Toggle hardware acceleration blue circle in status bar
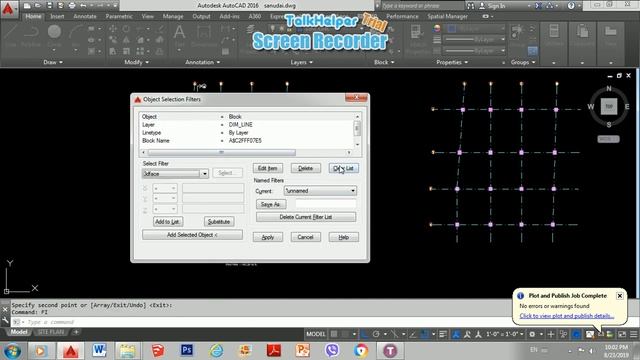The height and width of the screenshot is (360, 640). pos(576,334)
